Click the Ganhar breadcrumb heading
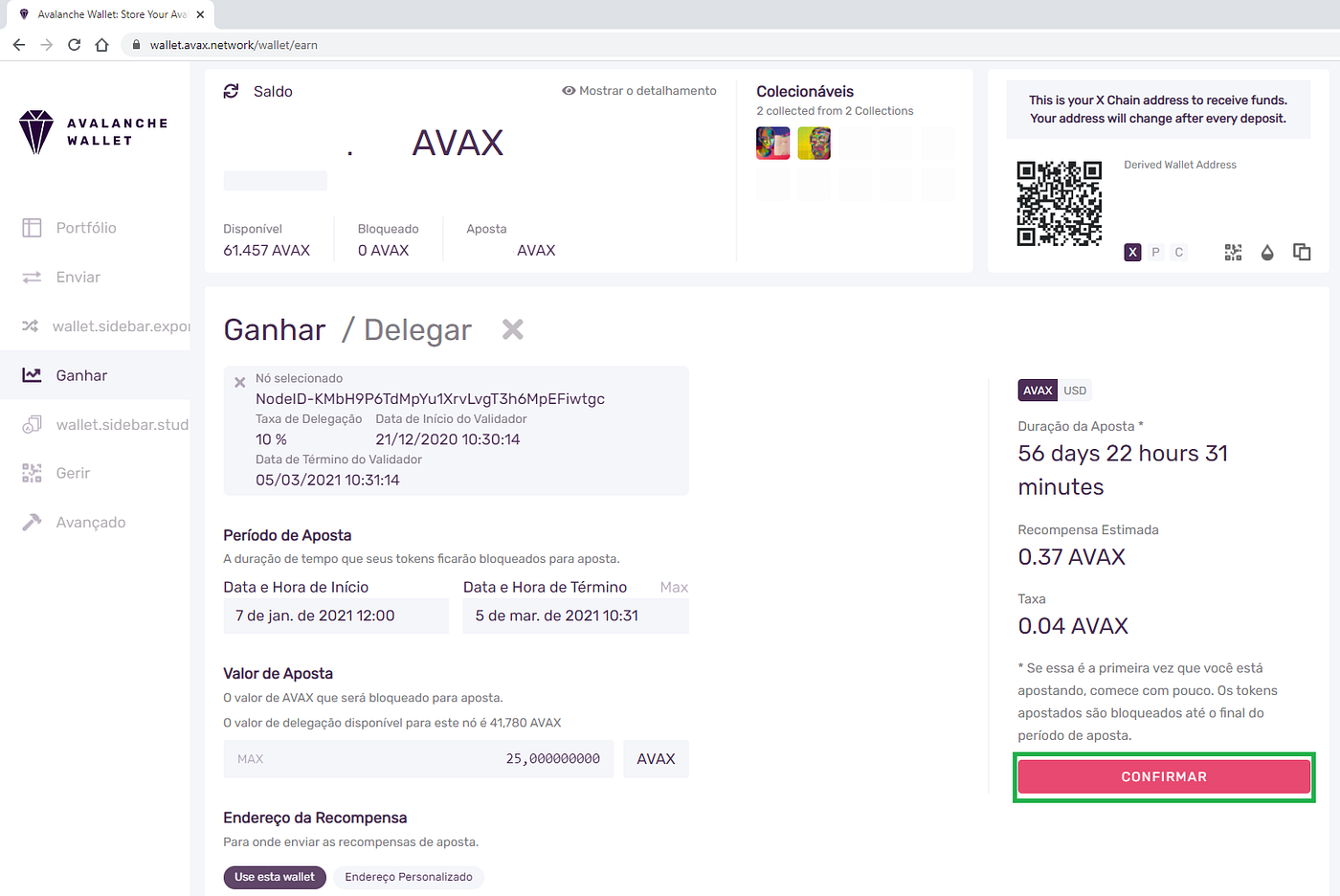The height and width of the screenshot is (896, 1340). (275, 330)
